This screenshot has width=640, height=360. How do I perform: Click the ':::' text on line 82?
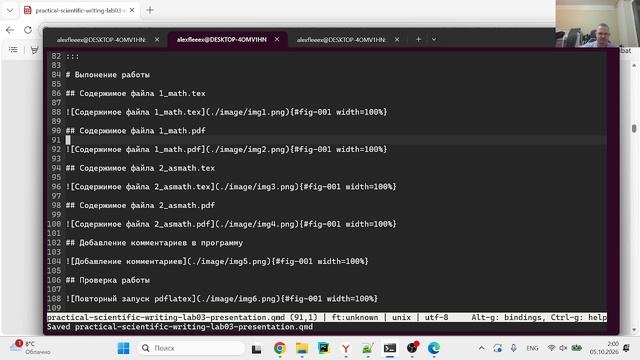click(72, 56)
